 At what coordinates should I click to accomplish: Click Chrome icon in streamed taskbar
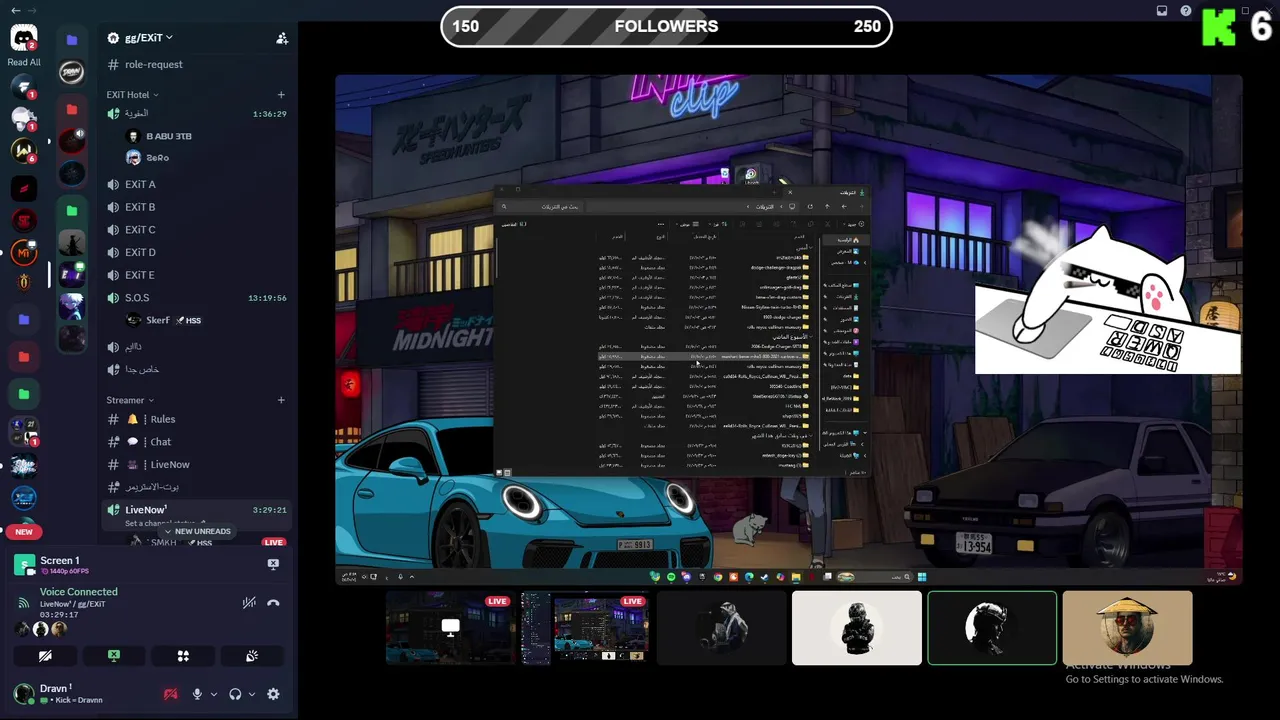point(718,576)
